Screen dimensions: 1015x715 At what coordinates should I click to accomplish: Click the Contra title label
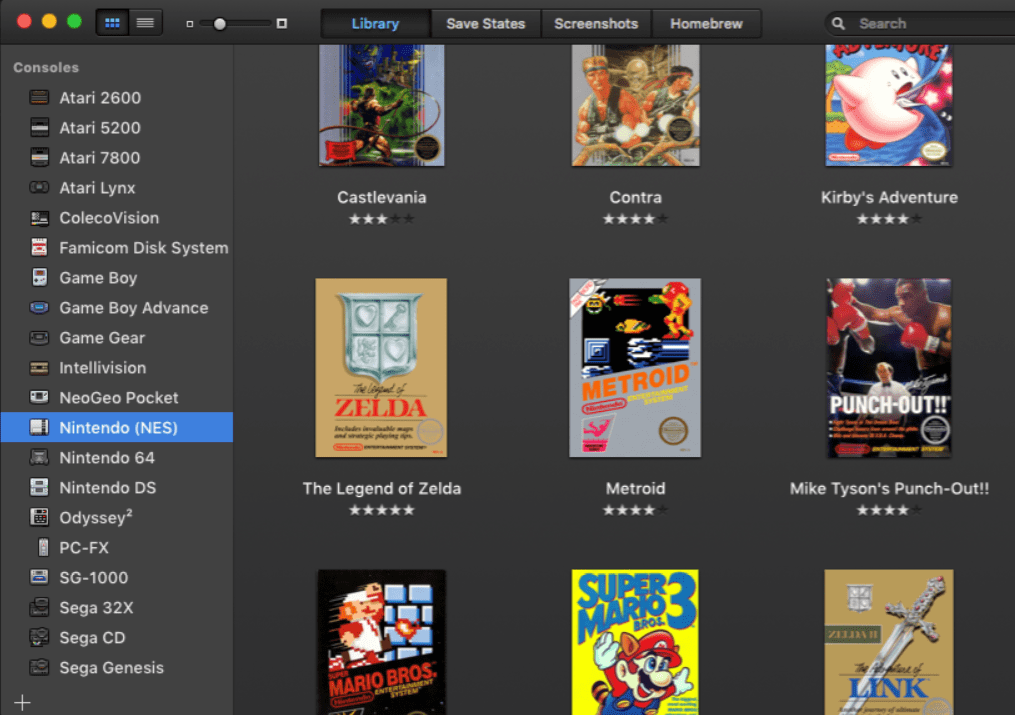pyautogui.click(x=636, y=197)
